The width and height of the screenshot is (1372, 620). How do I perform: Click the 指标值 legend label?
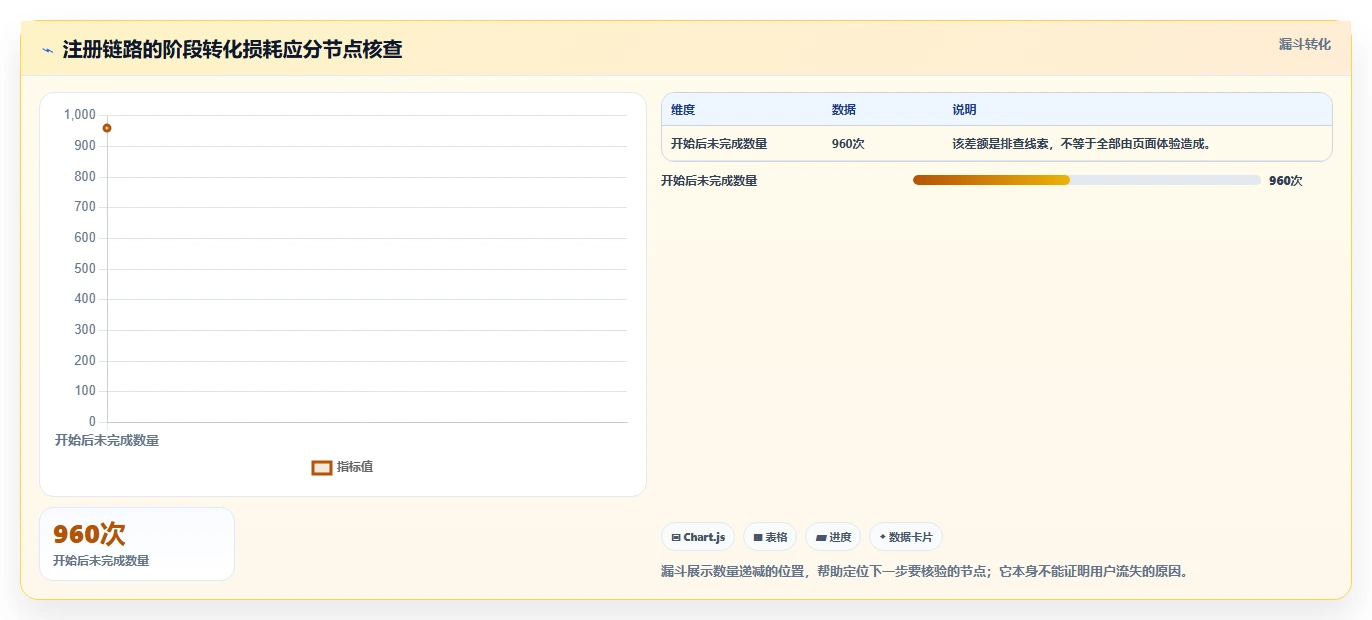355,467
